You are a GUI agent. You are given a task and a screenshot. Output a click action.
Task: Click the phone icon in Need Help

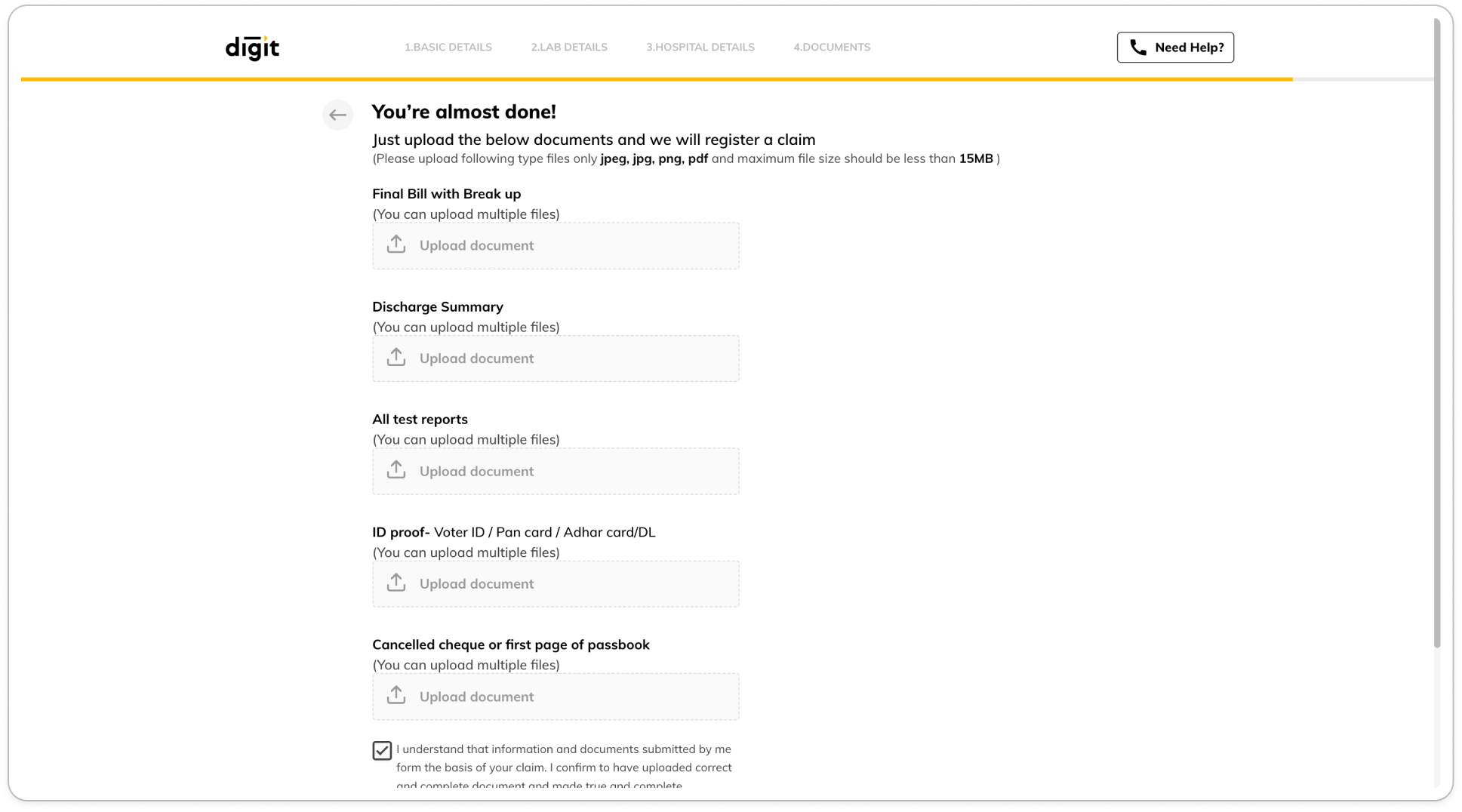1137,48
